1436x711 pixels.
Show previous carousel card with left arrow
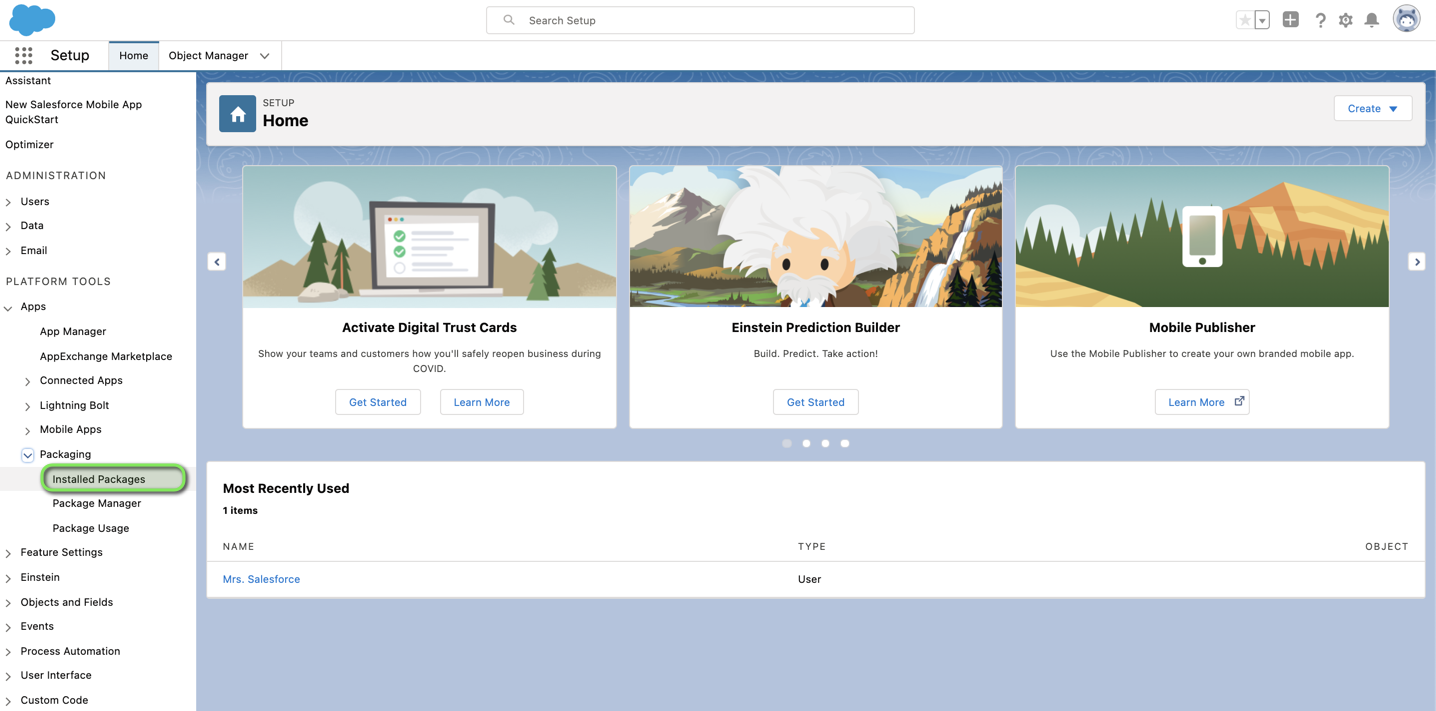(x=217, y=262)
